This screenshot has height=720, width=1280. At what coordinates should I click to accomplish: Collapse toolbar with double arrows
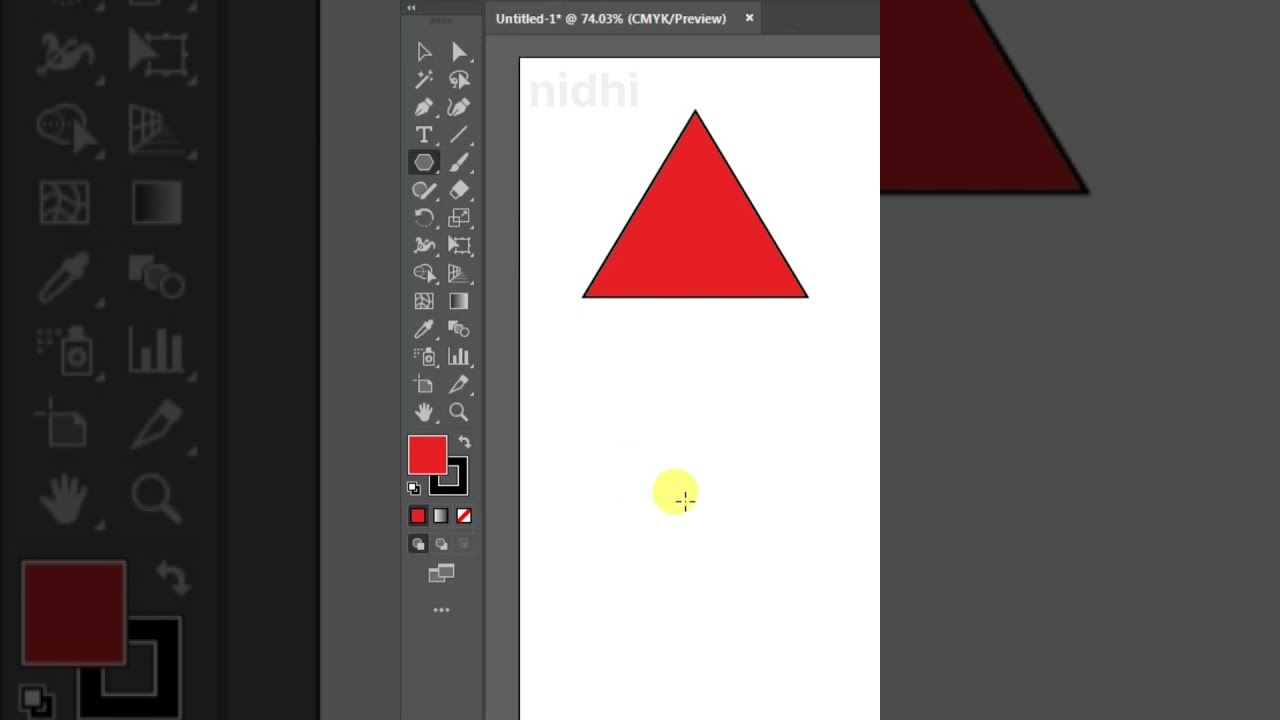click(411, 7)
